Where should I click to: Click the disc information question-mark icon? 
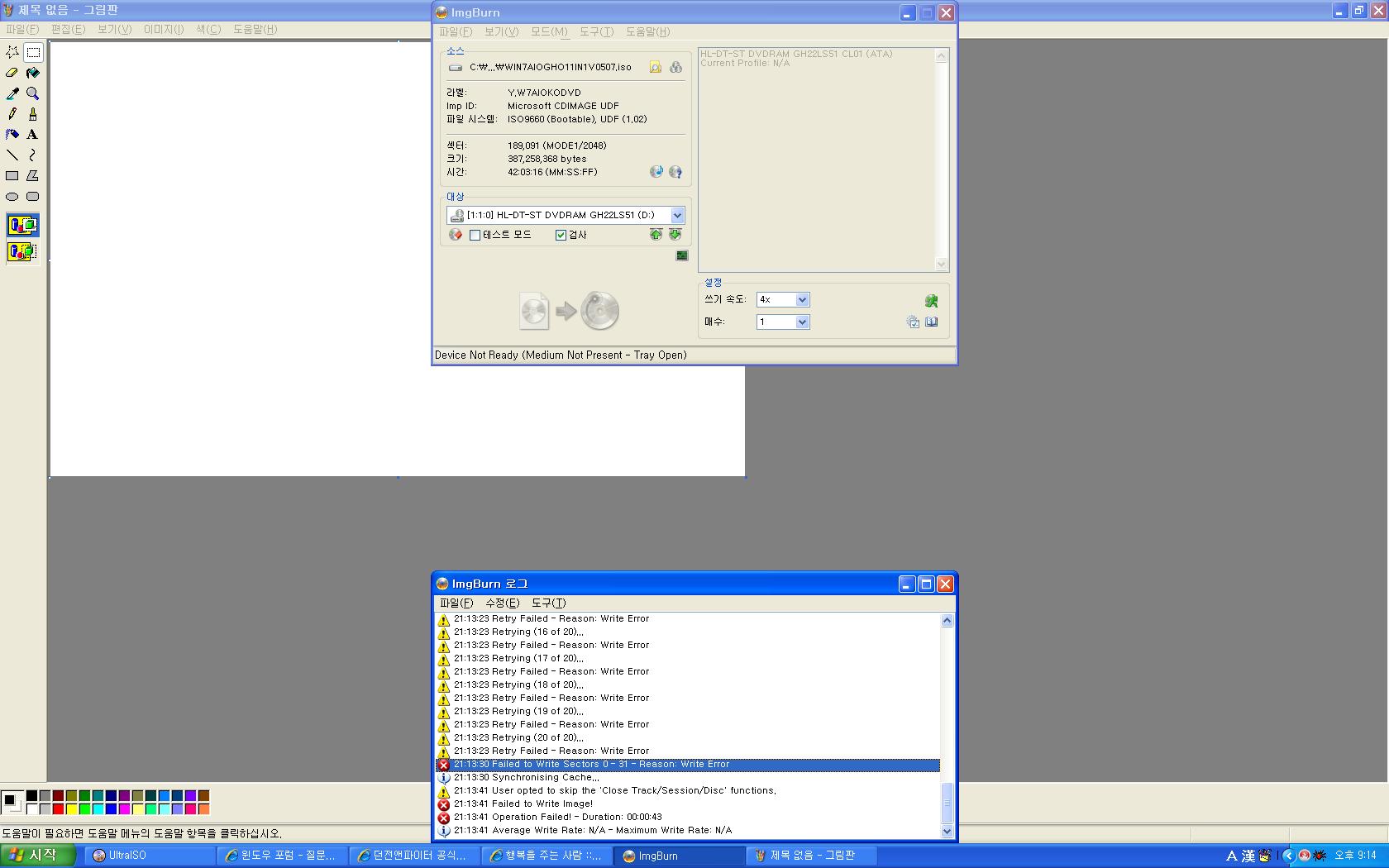675,172
